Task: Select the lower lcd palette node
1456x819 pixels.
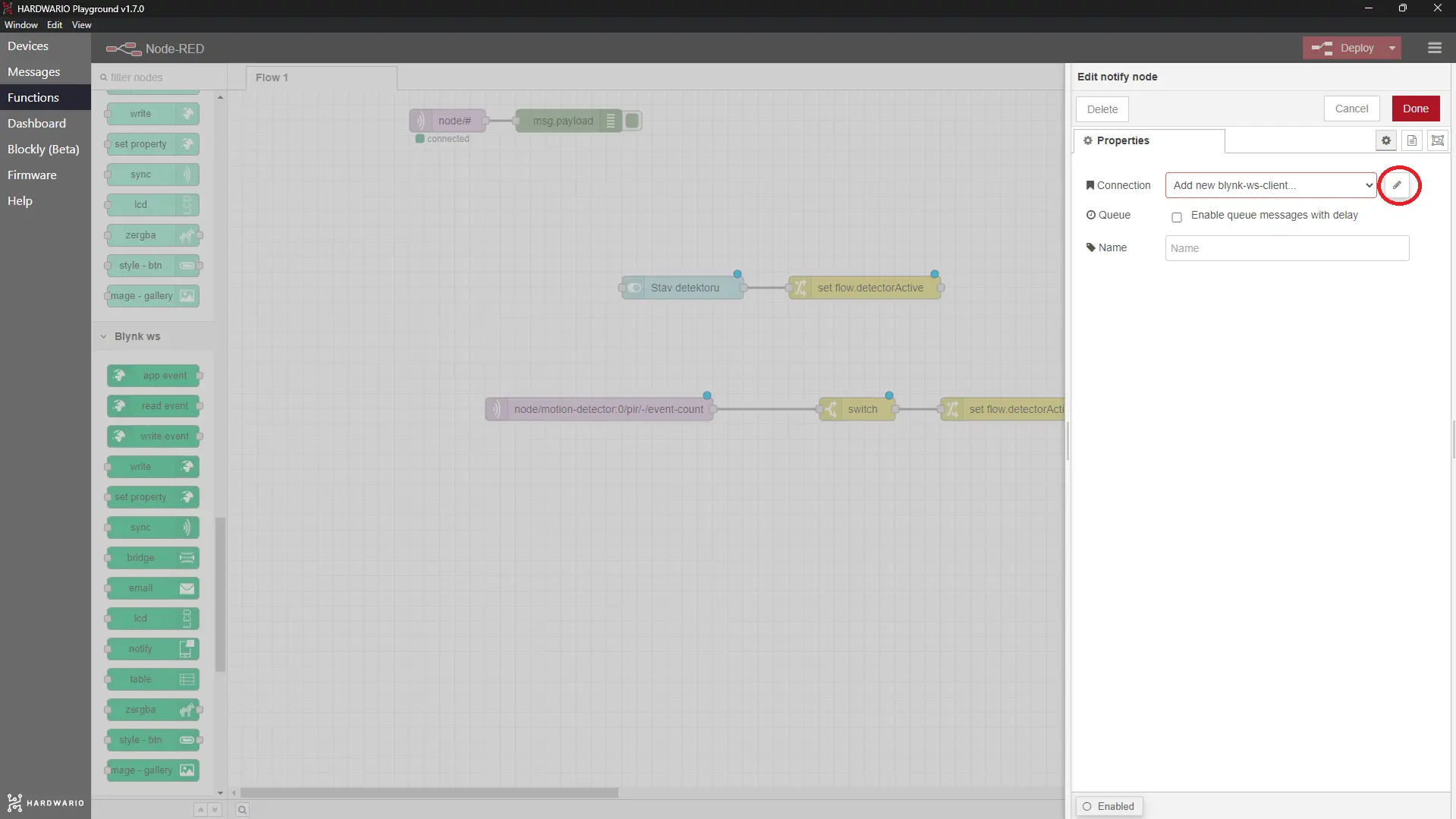Action: point(153,619)
